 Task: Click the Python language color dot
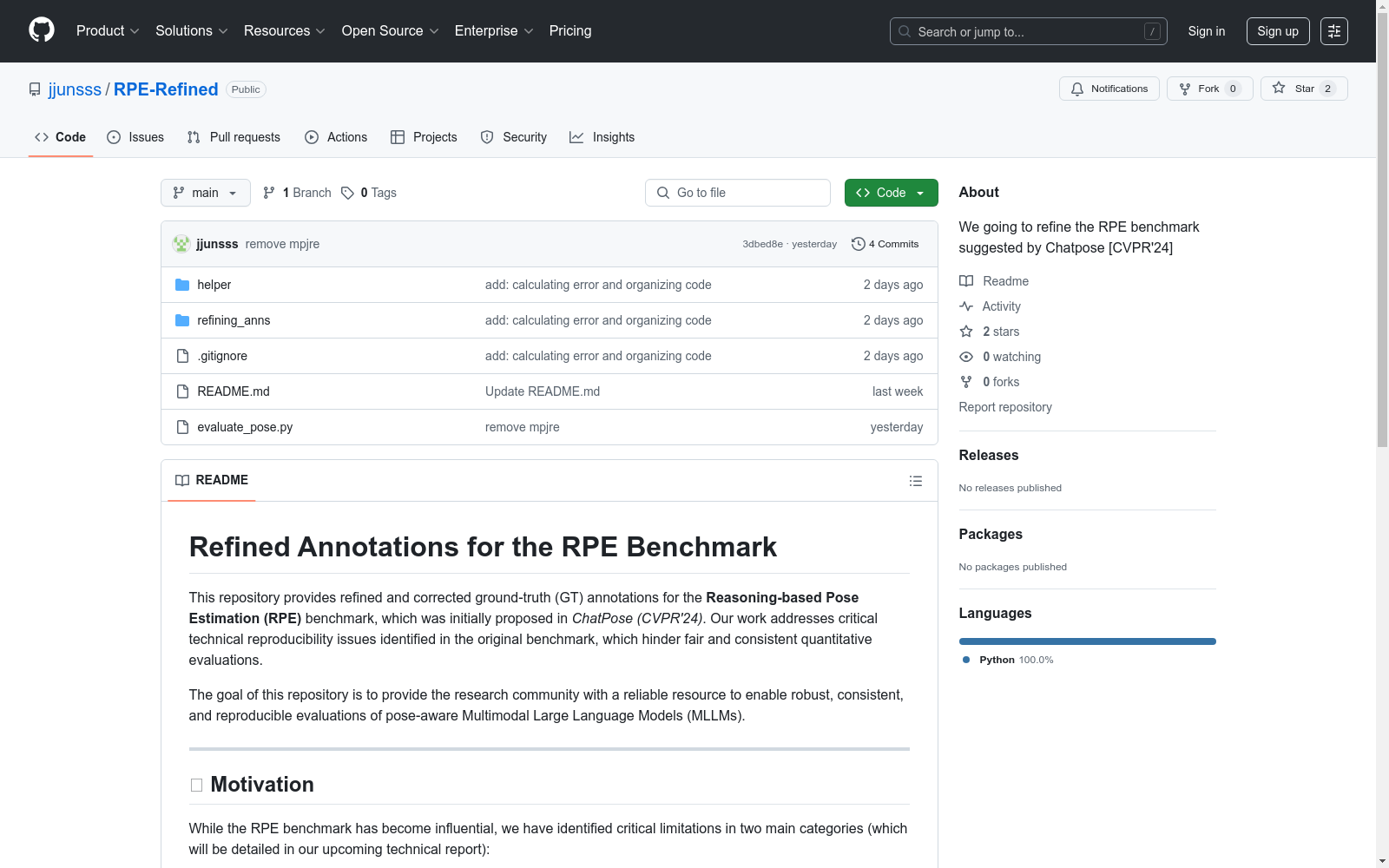(x=966, y=660)
